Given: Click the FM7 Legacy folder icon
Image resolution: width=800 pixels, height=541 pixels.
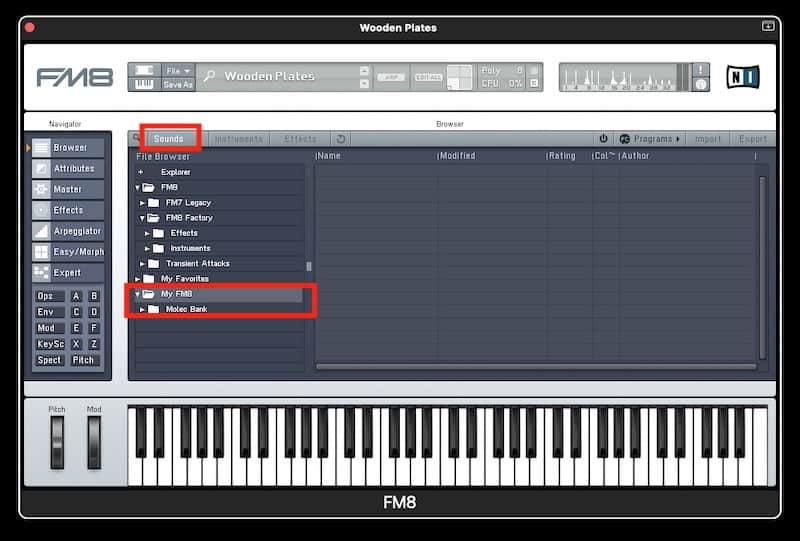Looking at the screenshot, I should (154, 203).
